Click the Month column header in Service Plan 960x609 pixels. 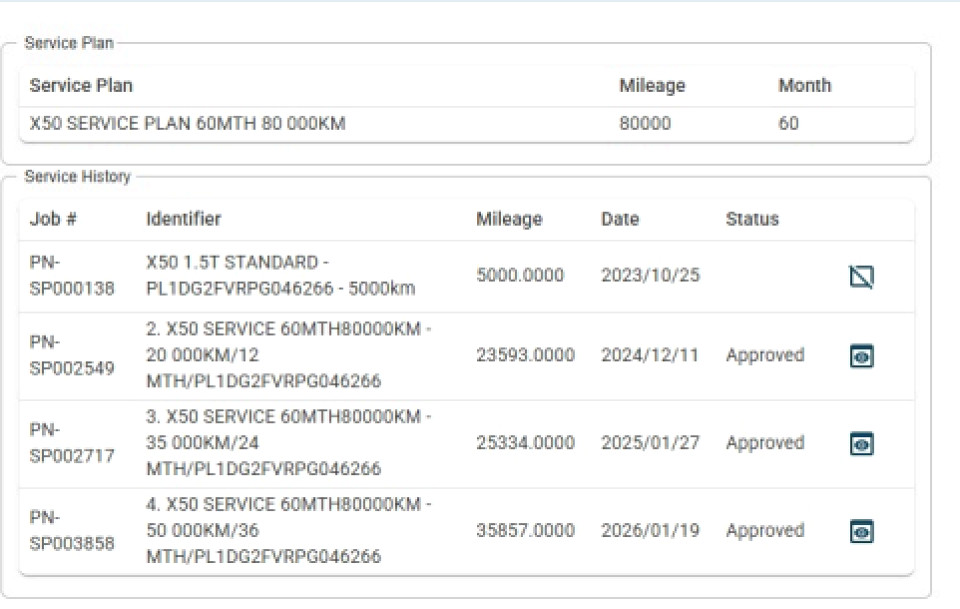click(x=804, y=86)
